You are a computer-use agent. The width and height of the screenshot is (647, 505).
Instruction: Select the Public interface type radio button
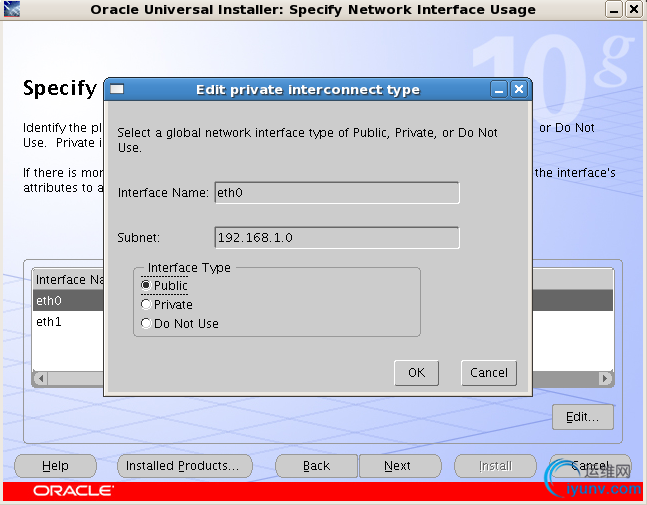coord(146,285)
